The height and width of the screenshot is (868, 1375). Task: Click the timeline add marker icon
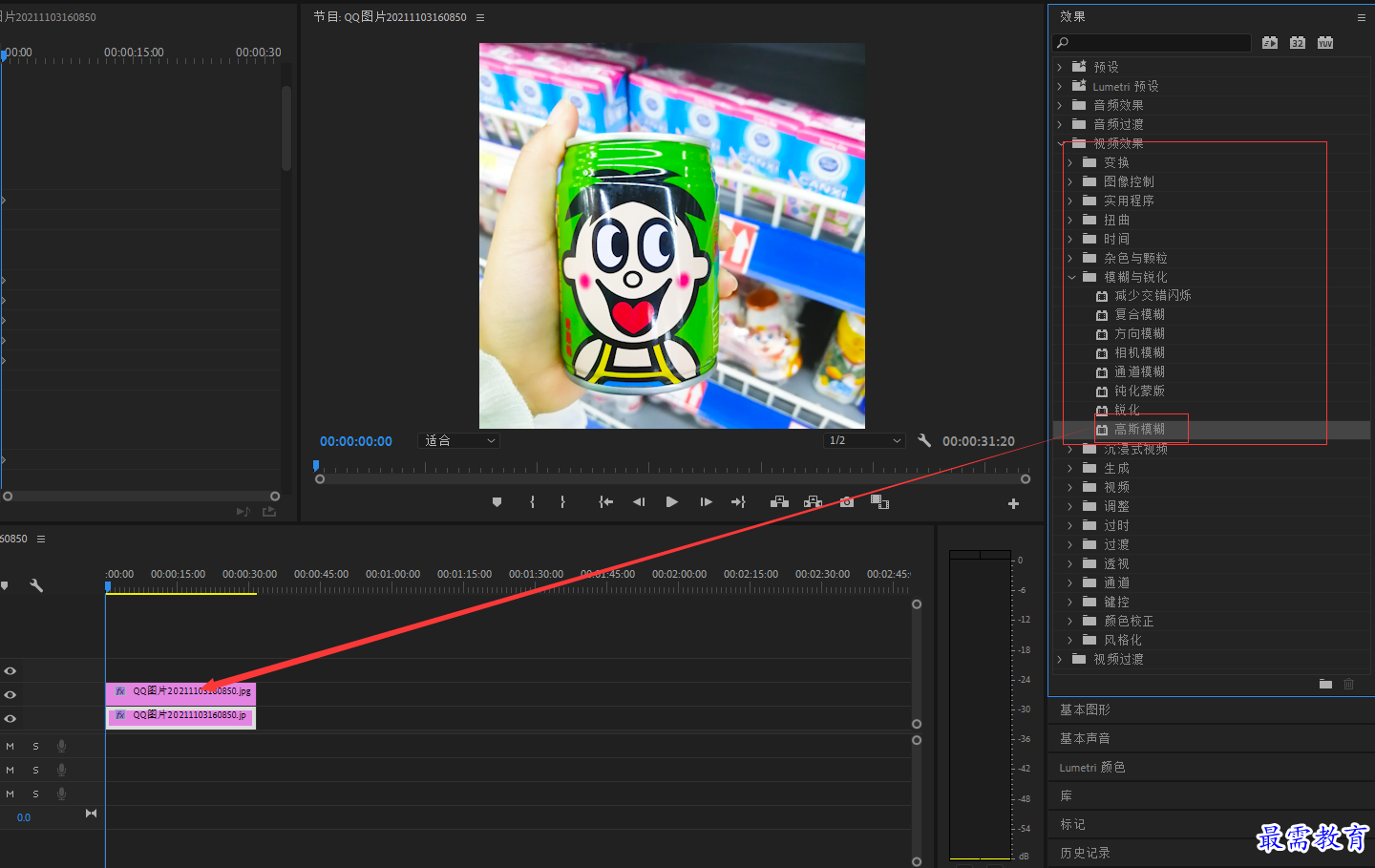[5, 585]
